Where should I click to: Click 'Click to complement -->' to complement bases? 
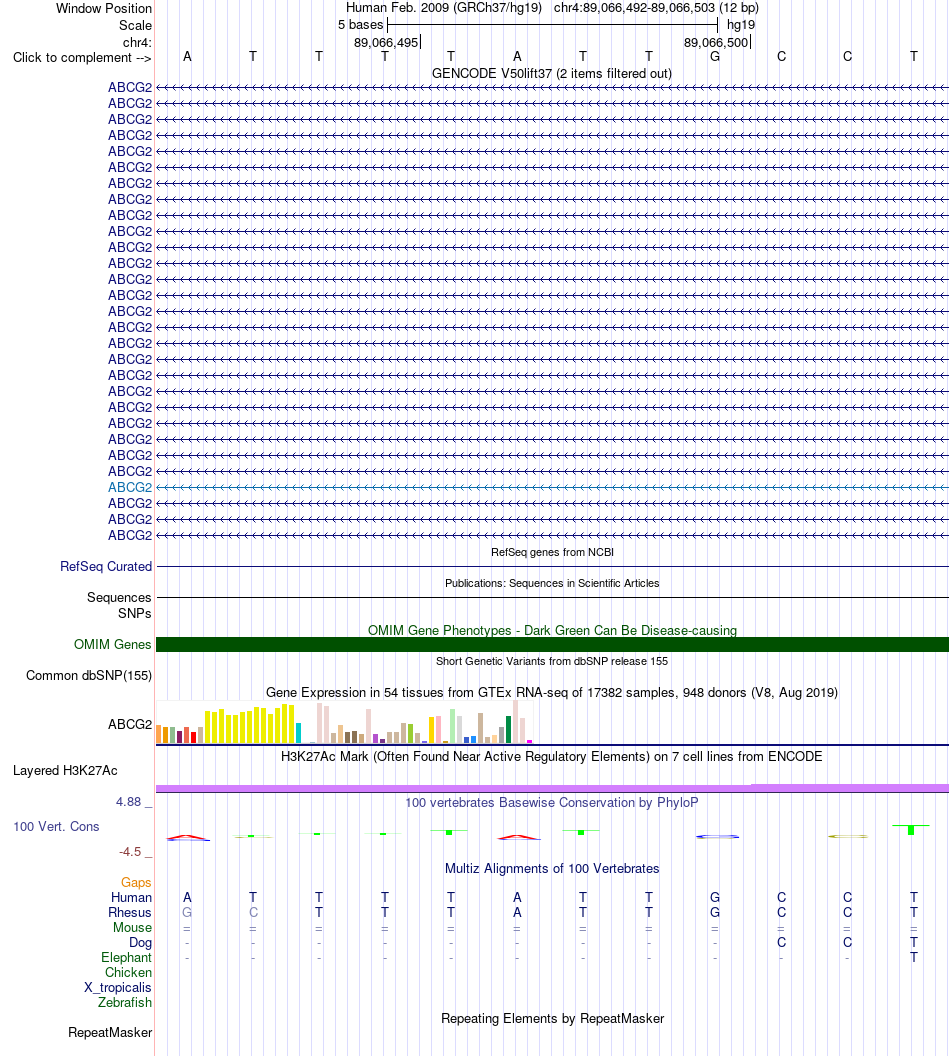(x=82, y=58)
